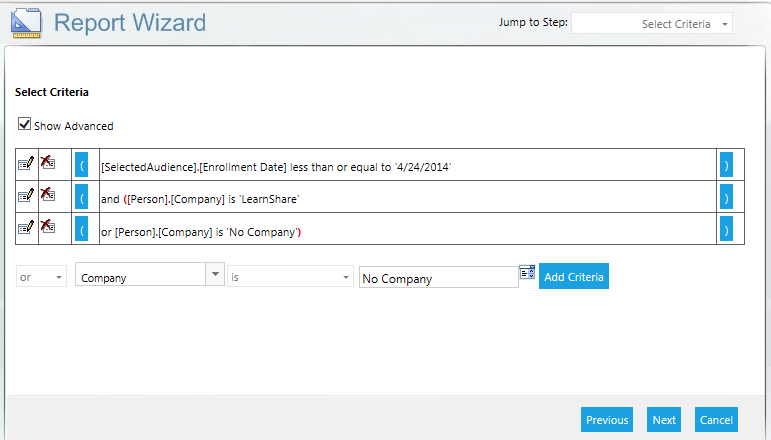Click the No Company value input field
The image size is (771, 440).
pos(438,278)
